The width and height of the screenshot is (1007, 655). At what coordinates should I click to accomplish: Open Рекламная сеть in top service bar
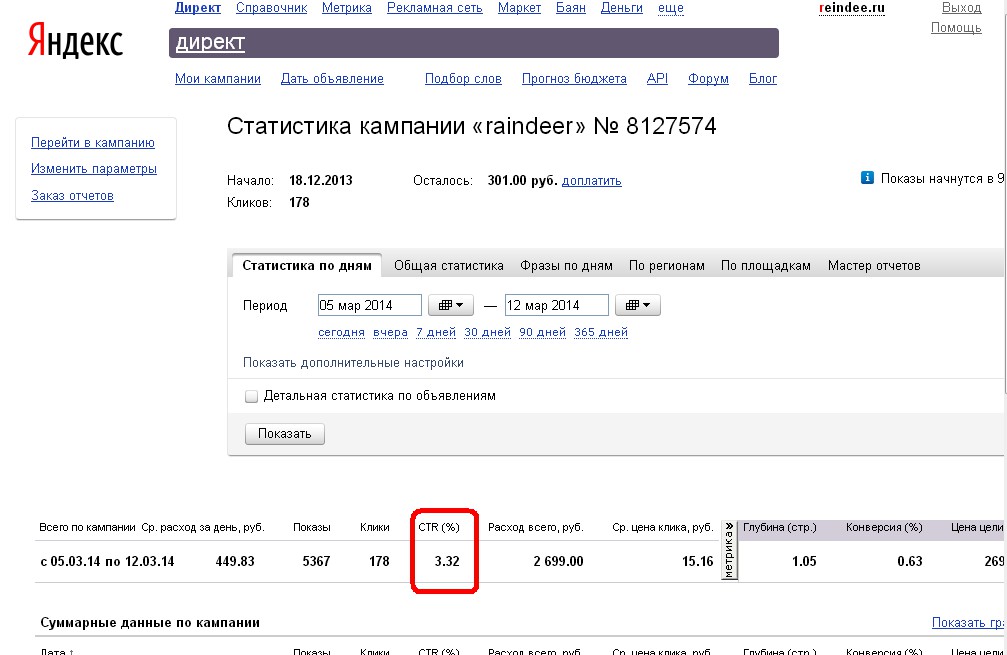pos(435,8)
